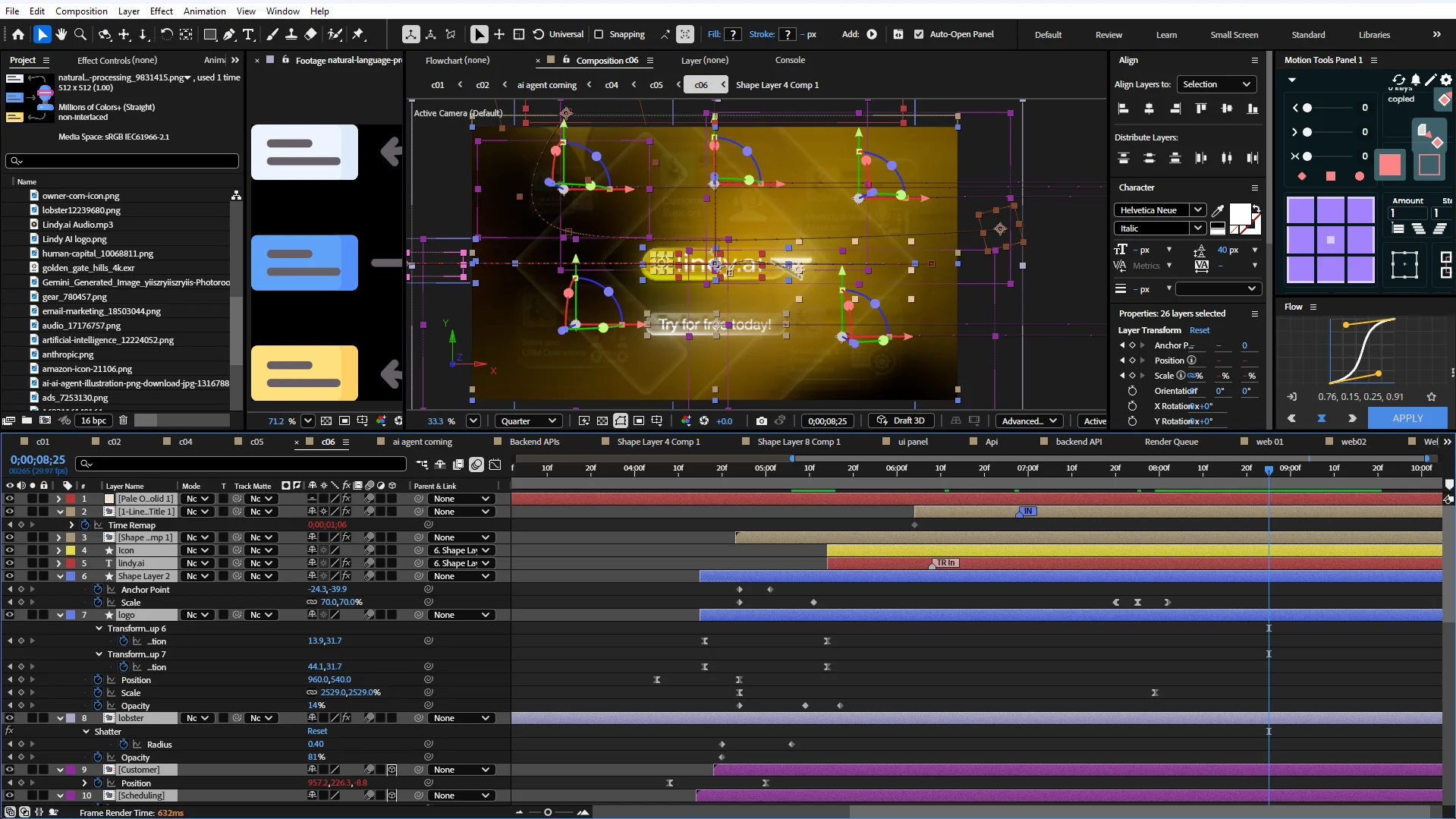The height and width of the screenshot is (819, 1456).
Task: Collapse the Shape Layer 2 properties
Action: coord(60,576)
